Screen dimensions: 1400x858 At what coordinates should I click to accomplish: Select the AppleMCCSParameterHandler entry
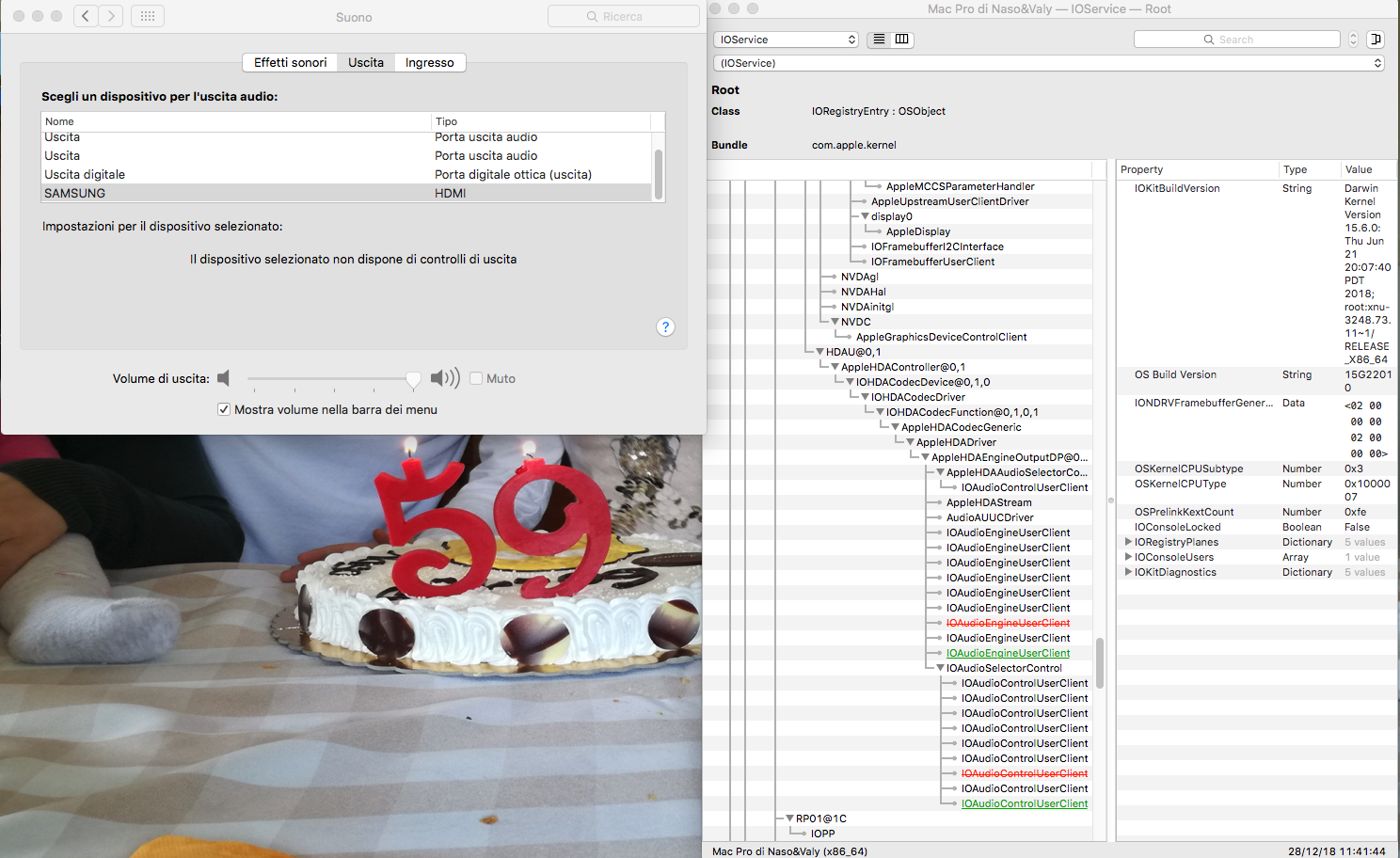(960, 186)
